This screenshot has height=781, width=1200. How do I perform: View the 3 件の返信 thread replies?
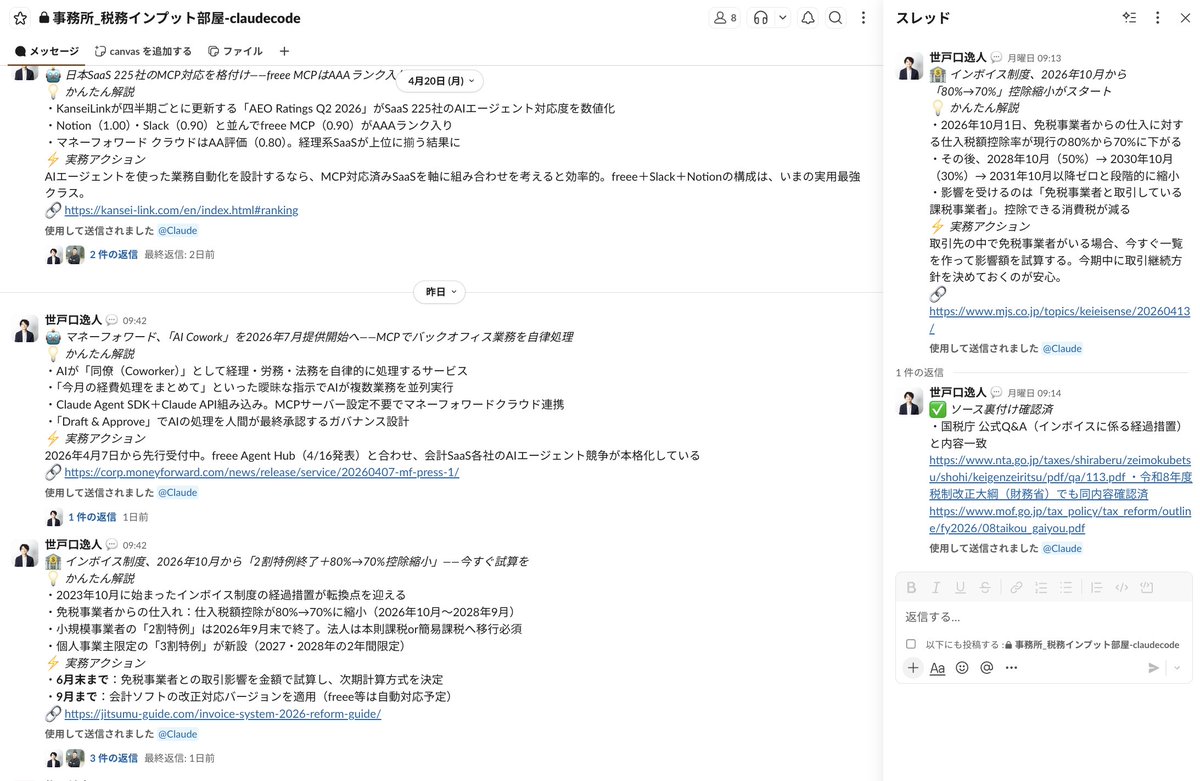[113, 758]
